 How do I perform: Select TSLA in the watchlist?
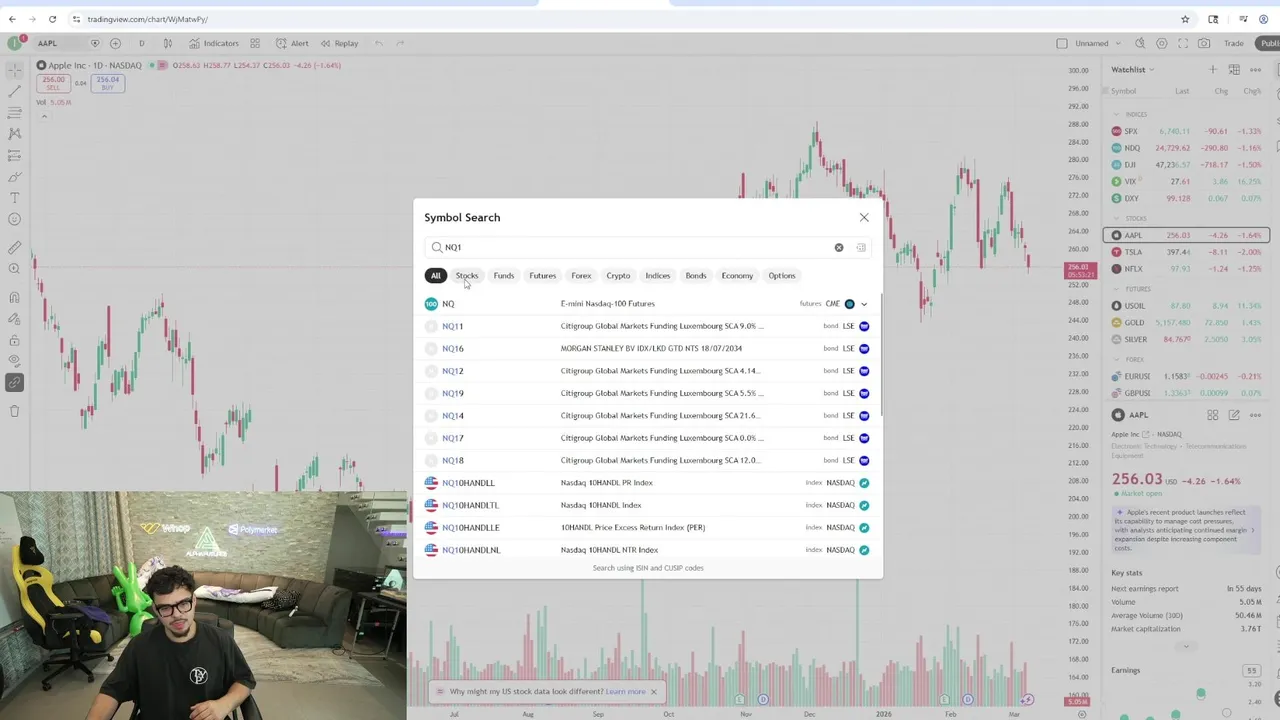pos(1186,252)
